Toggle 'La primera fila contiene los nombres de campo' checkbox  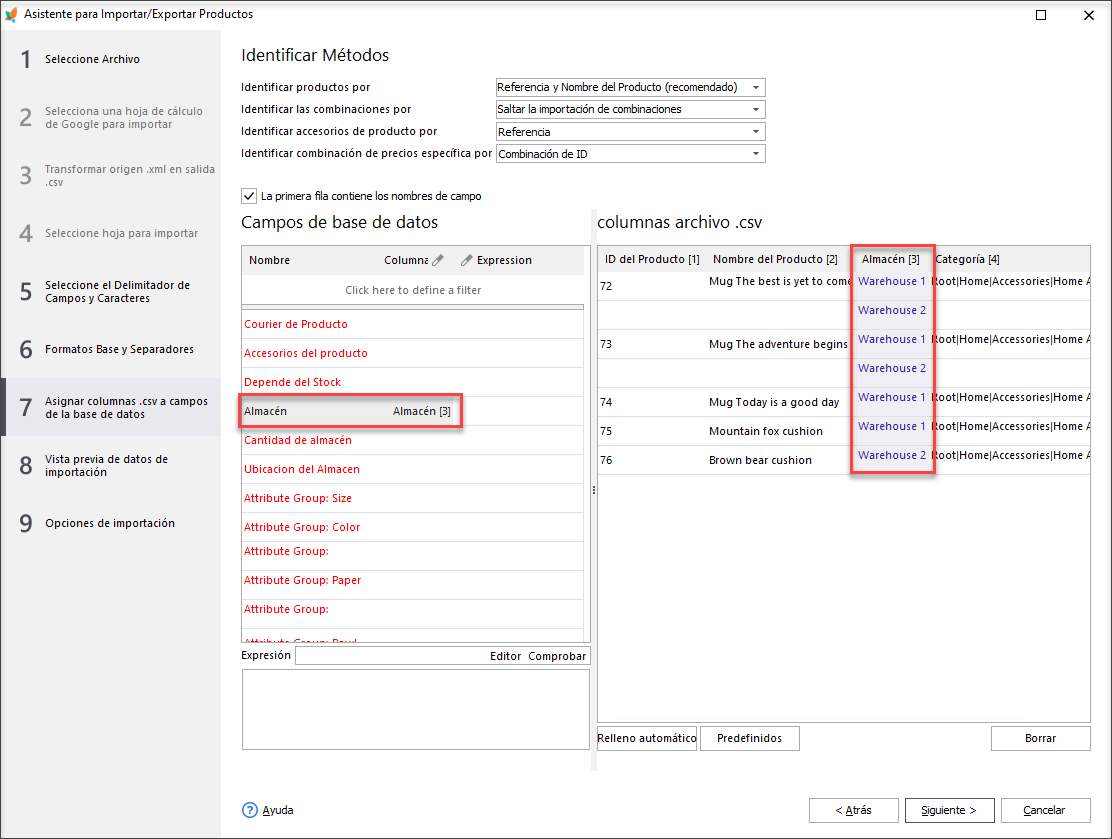[x=249, y=196]
